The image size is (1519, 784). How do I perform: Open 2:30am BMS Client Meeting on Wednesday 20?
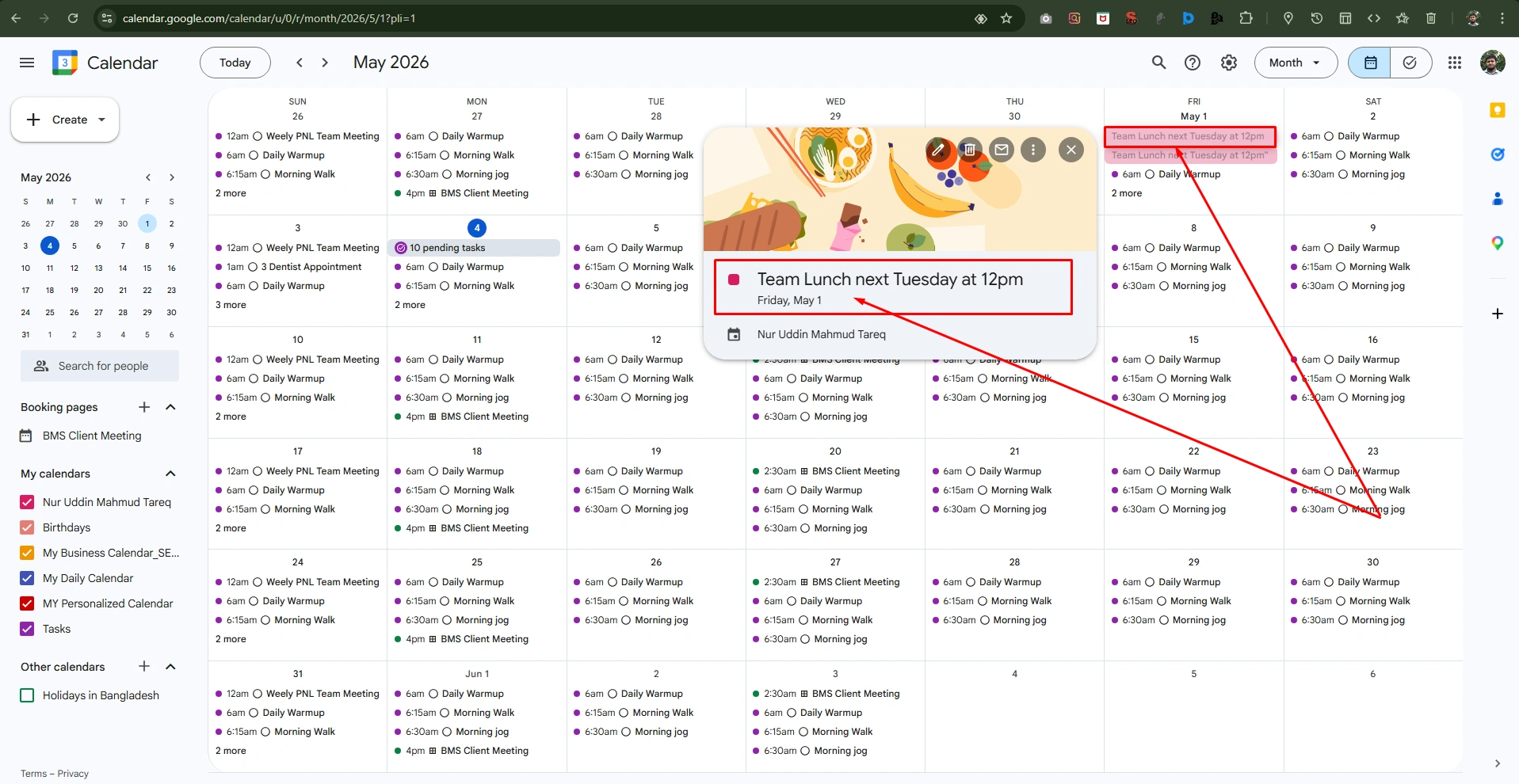click(835, 471)
